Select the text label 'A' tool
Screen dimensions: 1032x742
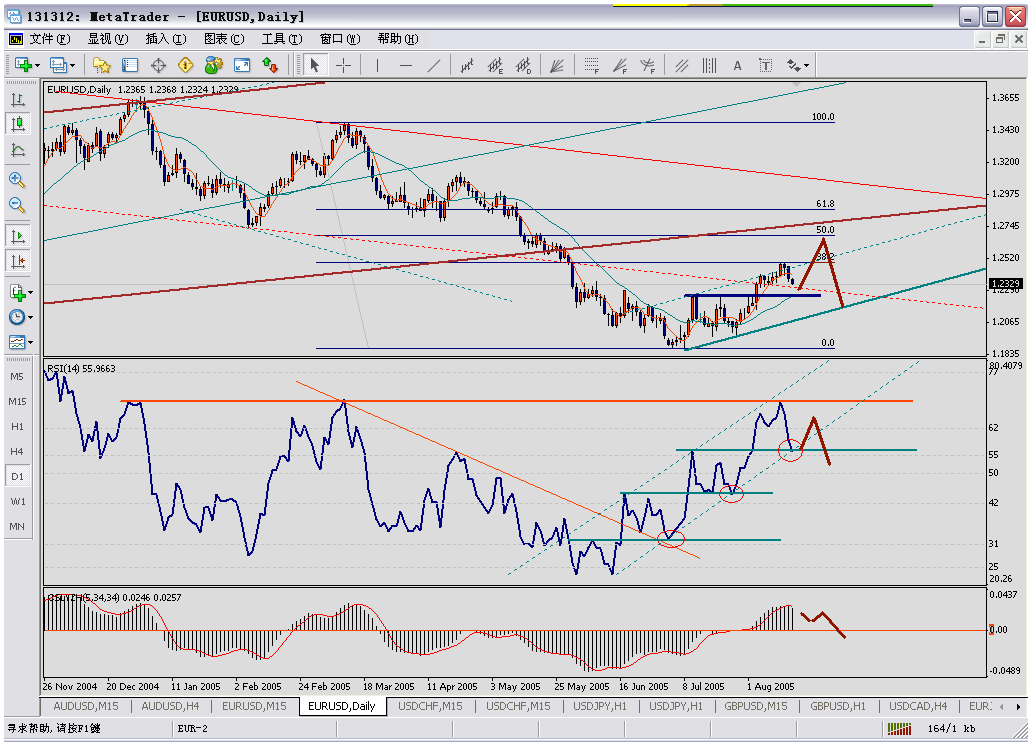(738, 65)
